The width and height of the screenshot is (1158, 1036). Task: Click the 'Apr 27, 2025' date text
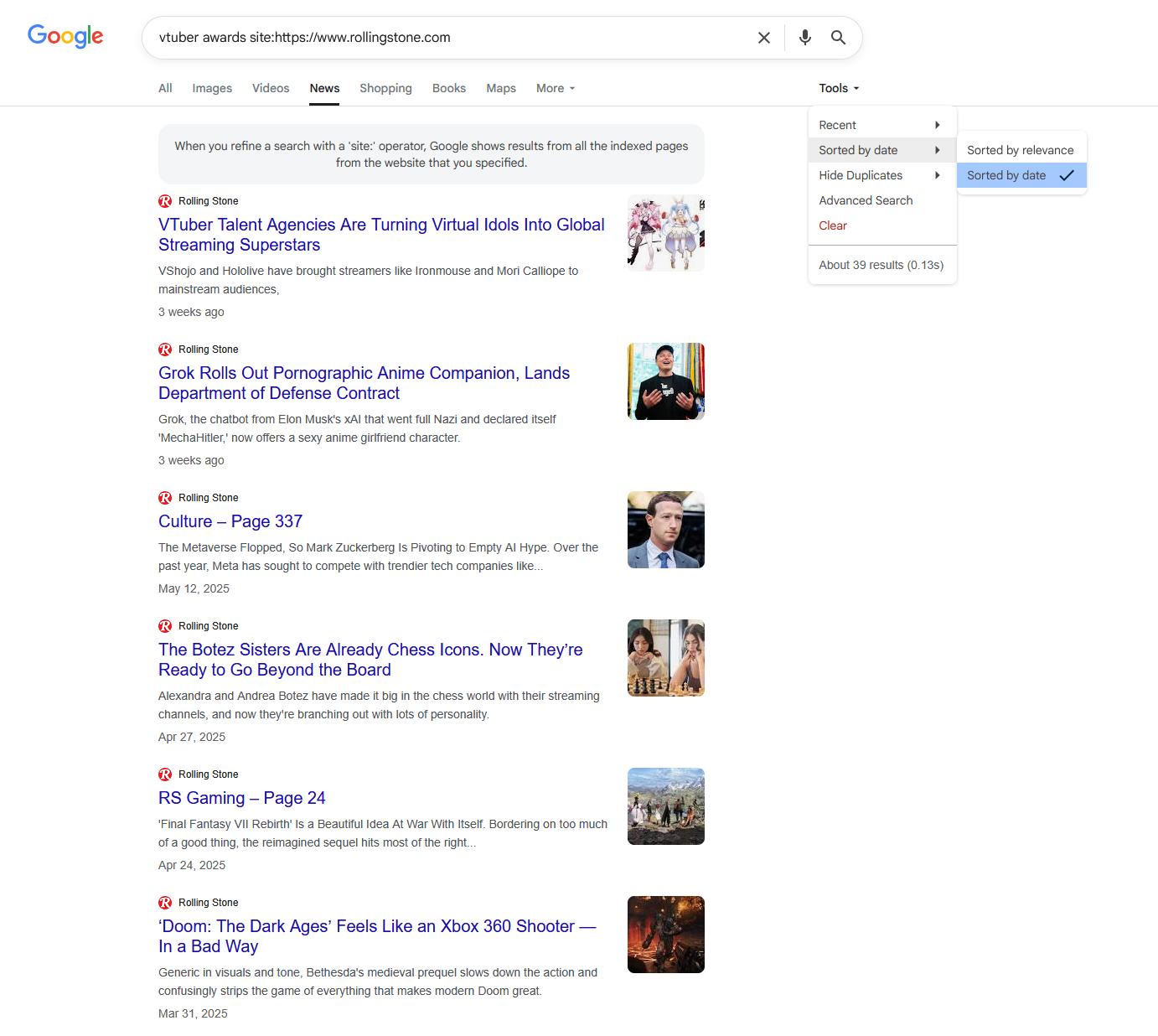pos(192,737)
